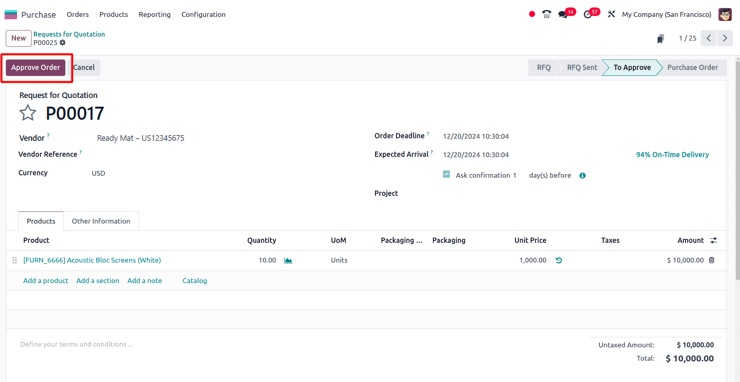Delete the Acoustic Bloc Screens line
The height and width of the screenshot is (382, 740).
(712, 260)
